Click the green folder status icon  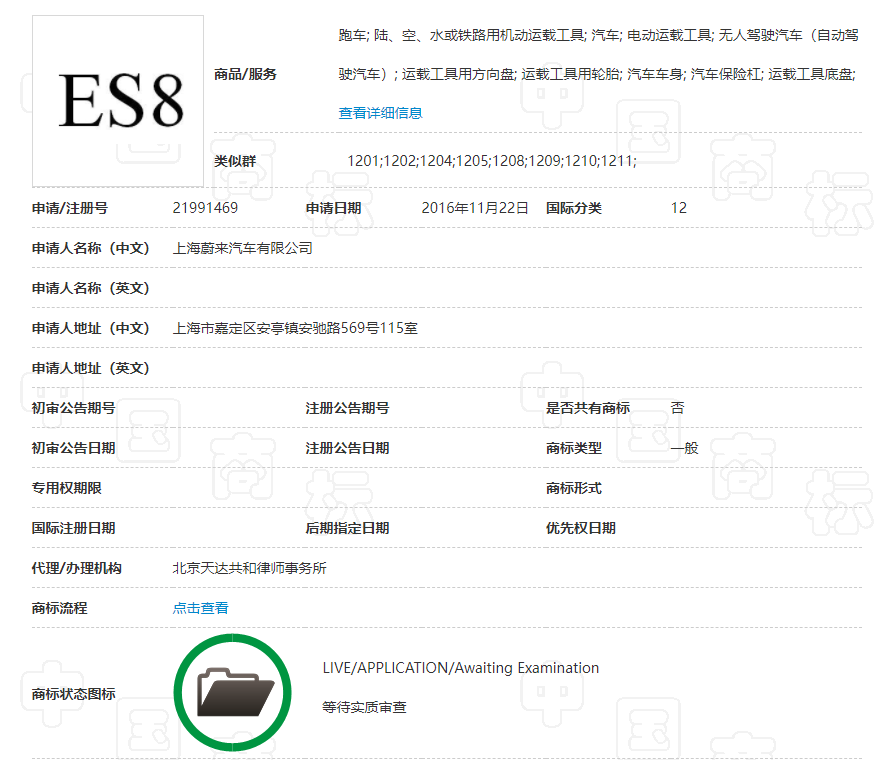pyautogui.click(x=232, y=691)
